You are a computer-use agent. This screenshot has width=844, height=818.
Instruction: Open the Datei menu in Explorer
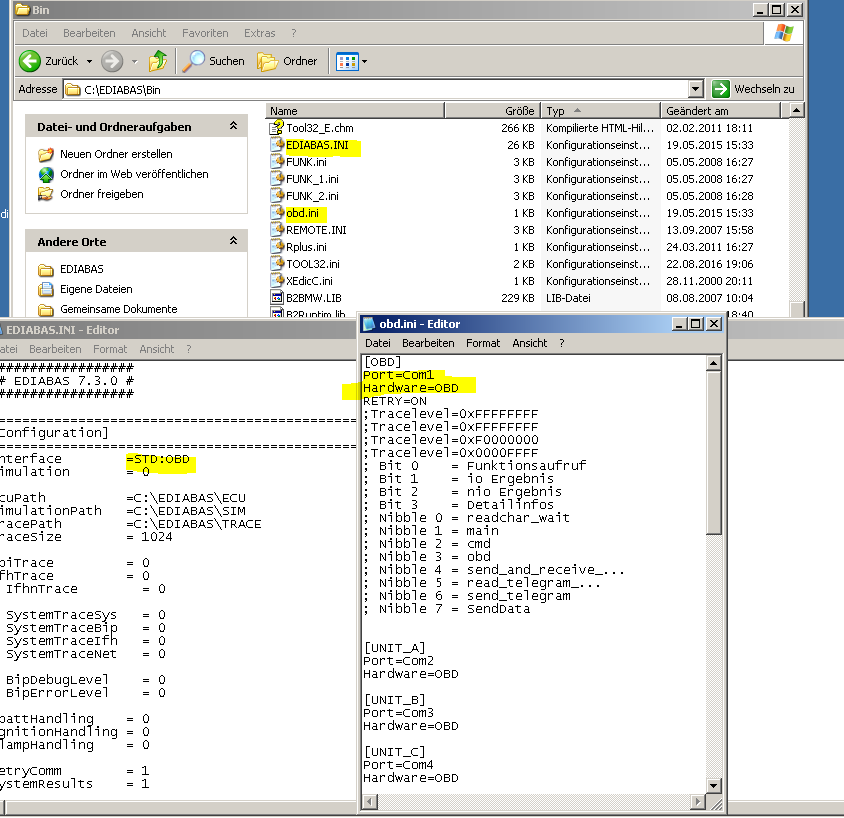click(35, 33)
